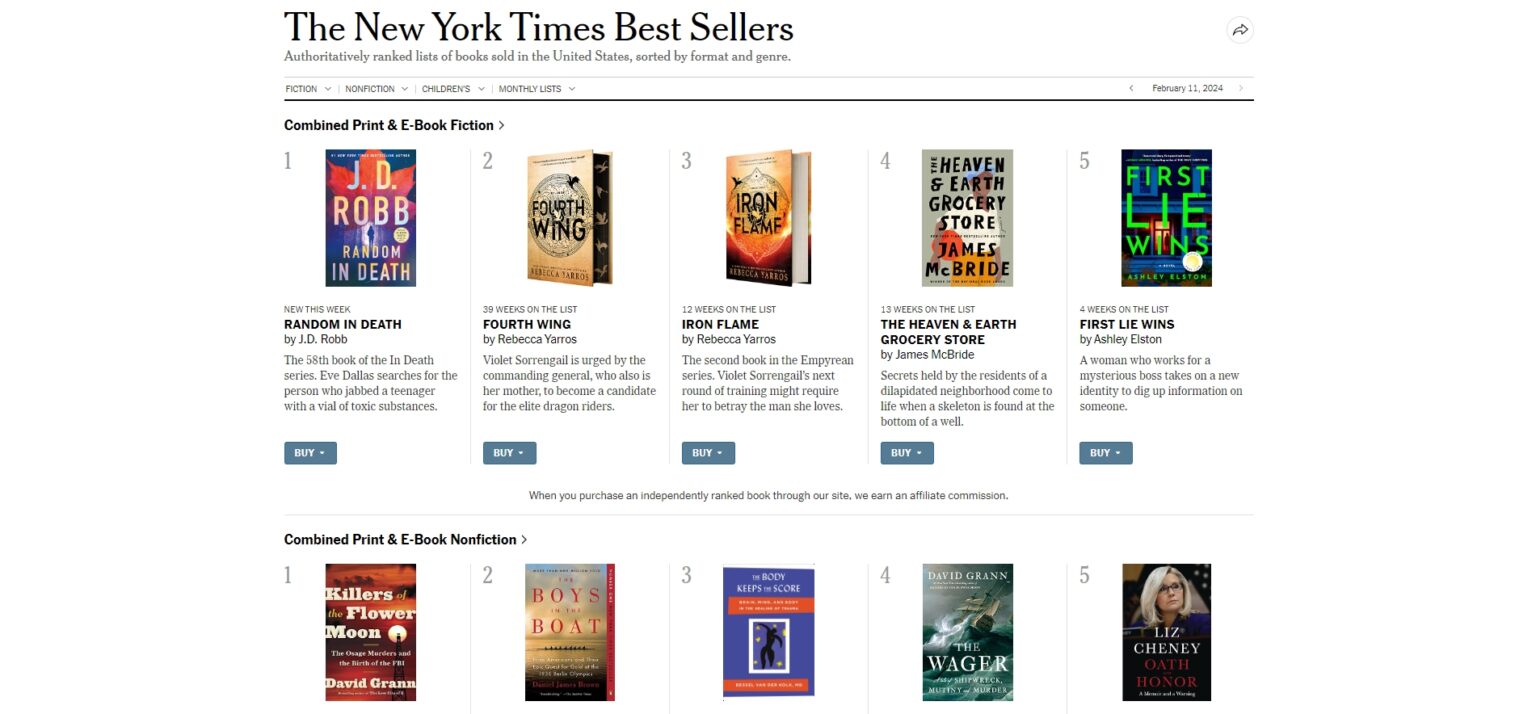This screenshot has width=1536, height=714.
Task: Select the Oath and Honor book cover
Action: click(1166, 632)
